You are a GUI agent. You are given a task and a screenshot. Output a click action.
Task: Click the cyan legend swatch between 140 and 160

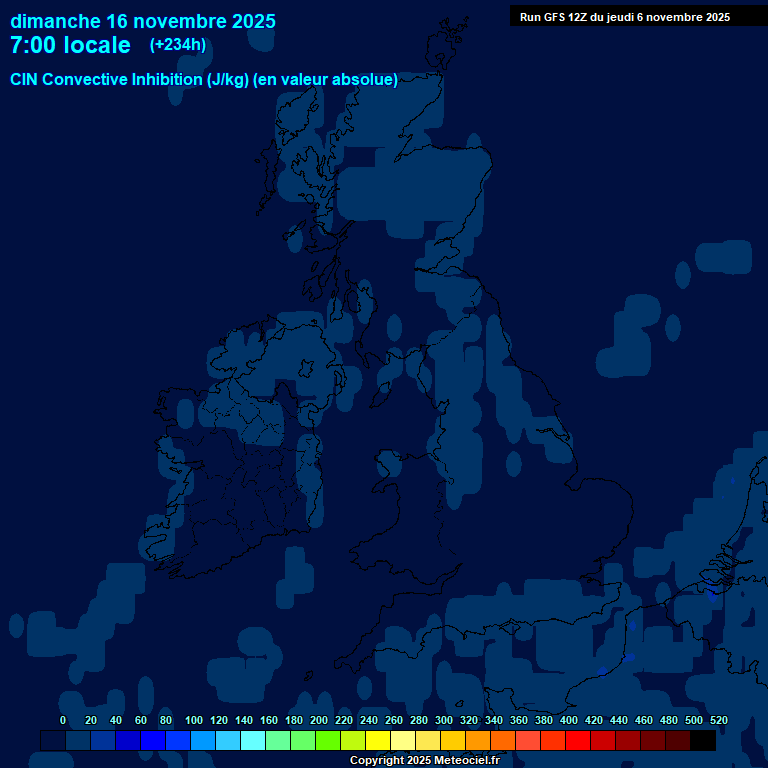[x=253, y=740]
